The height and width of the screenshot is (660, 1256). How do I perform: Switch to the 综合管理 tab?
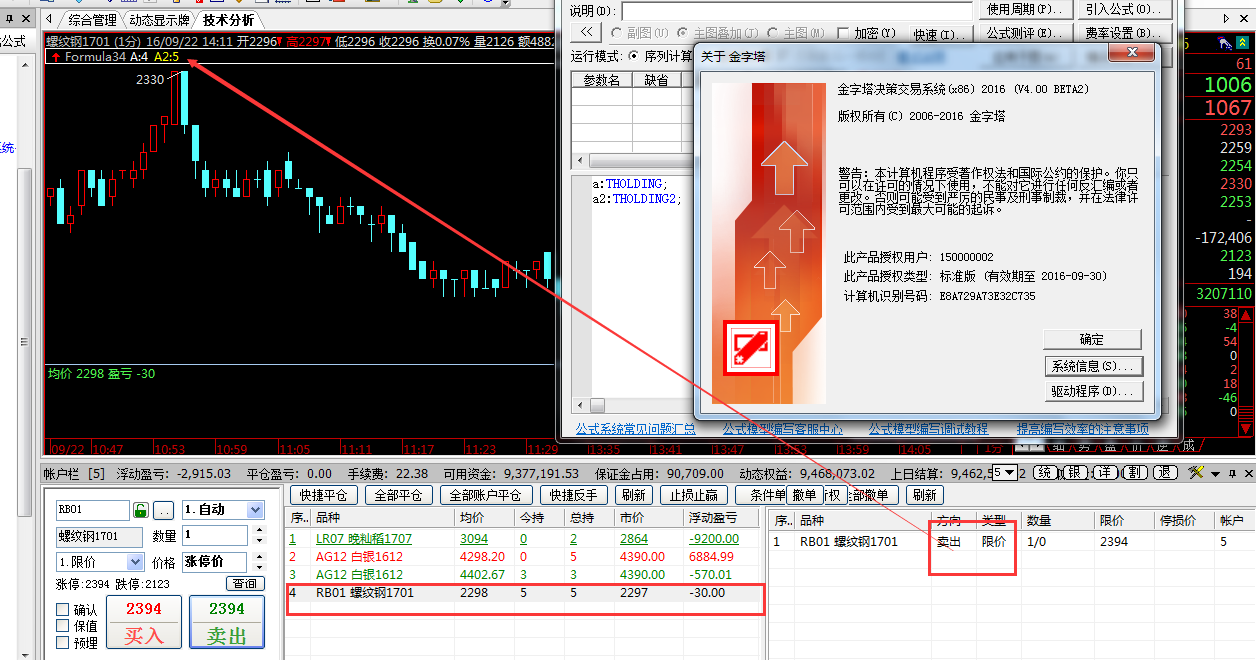92,20
